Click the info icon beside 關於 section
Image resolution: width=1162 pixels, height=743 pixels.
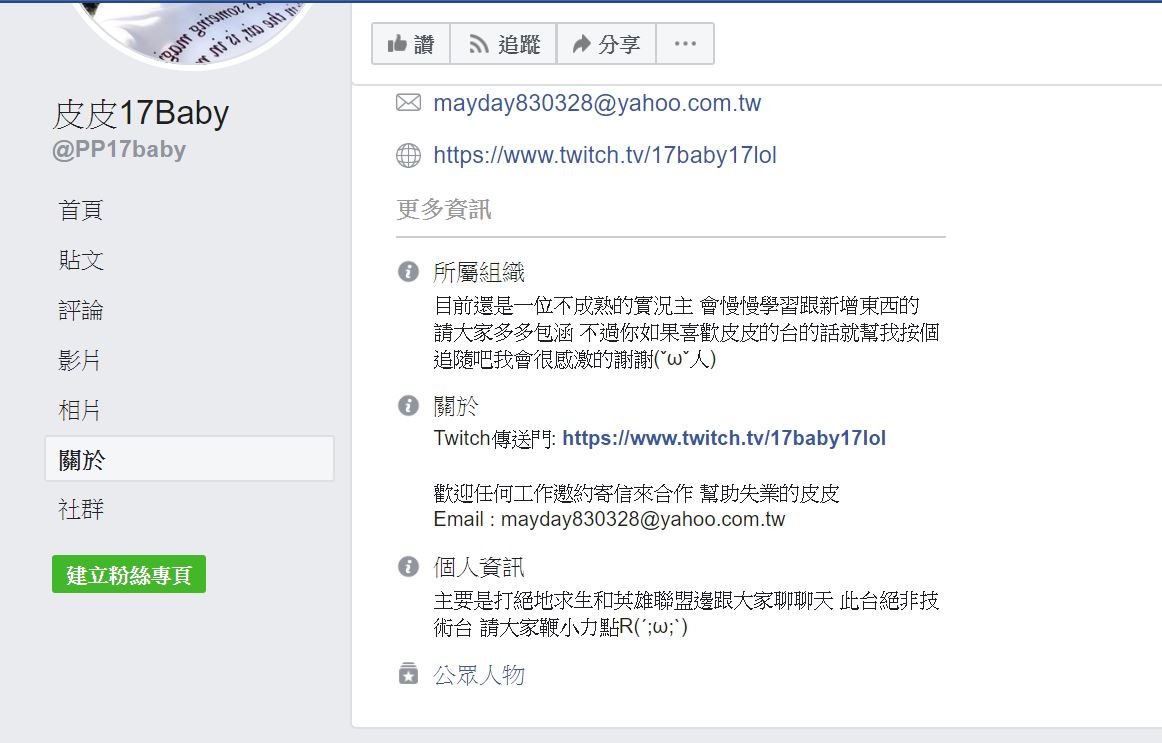click(x=408, y=405)
